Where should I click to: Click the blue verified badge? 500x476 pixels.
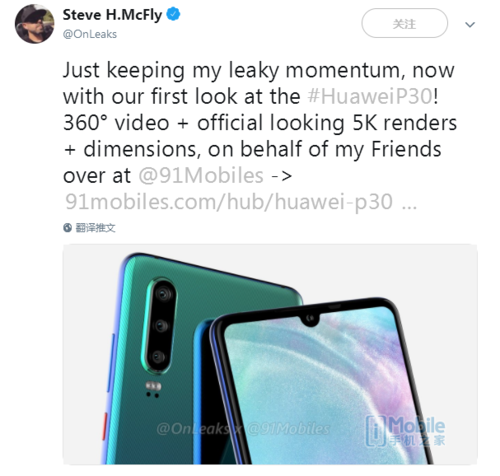173,14
